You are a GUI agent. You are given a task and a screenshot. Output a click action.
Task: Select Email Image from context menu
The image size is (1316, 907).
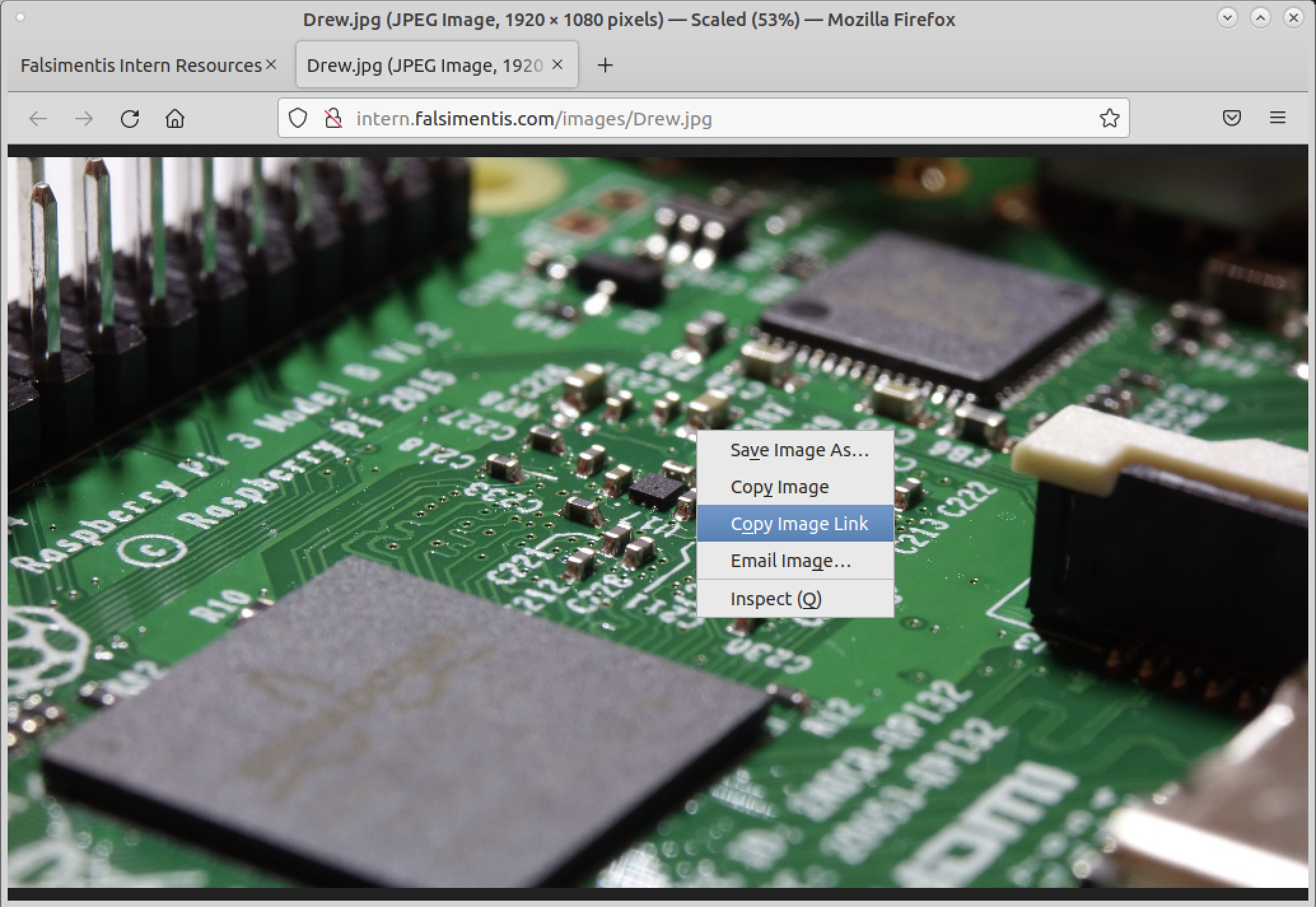(795, 560)
